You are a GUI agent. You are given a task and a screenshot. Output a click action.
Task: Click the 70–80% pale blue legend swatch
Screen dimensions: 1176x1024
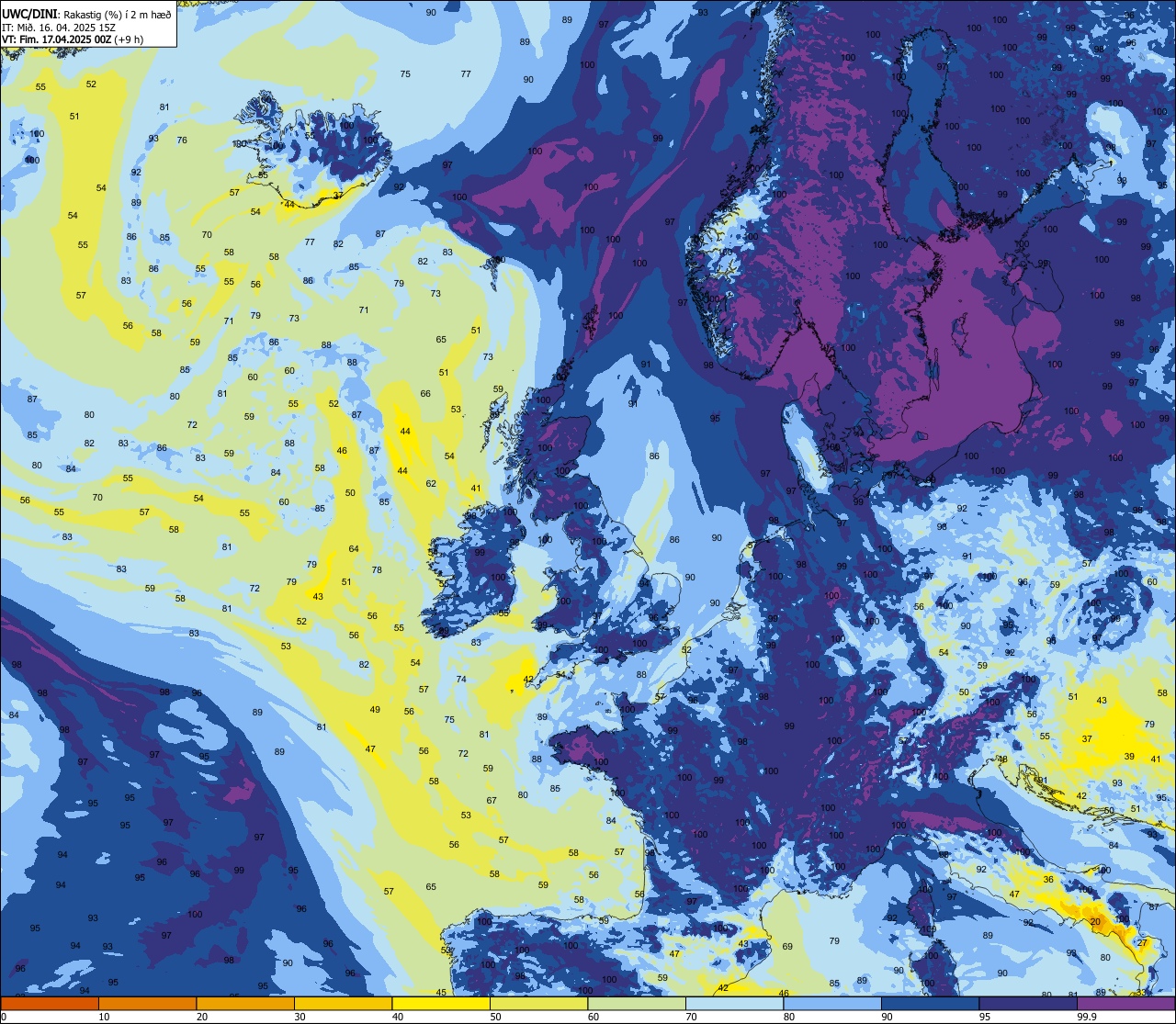point(735,1003)
